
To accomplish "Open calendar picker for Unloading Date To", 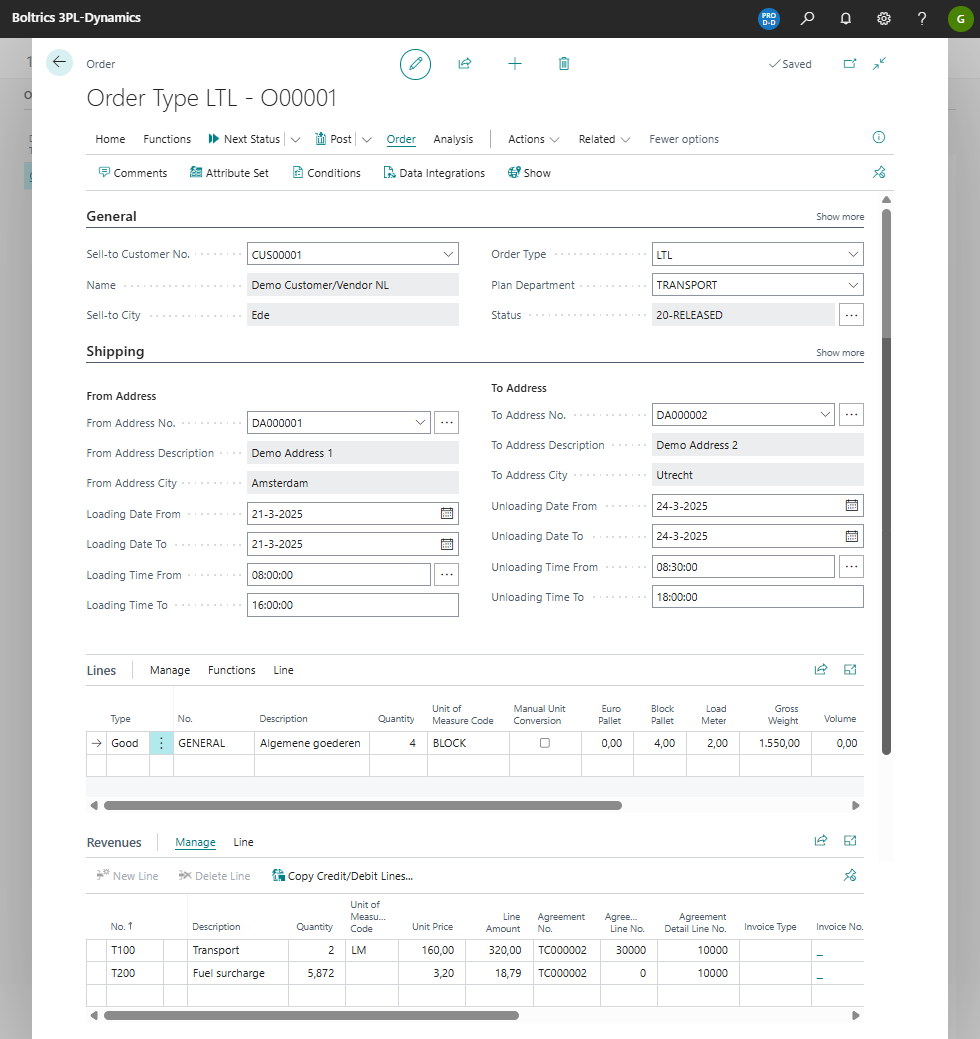I will tap(852, 536).
